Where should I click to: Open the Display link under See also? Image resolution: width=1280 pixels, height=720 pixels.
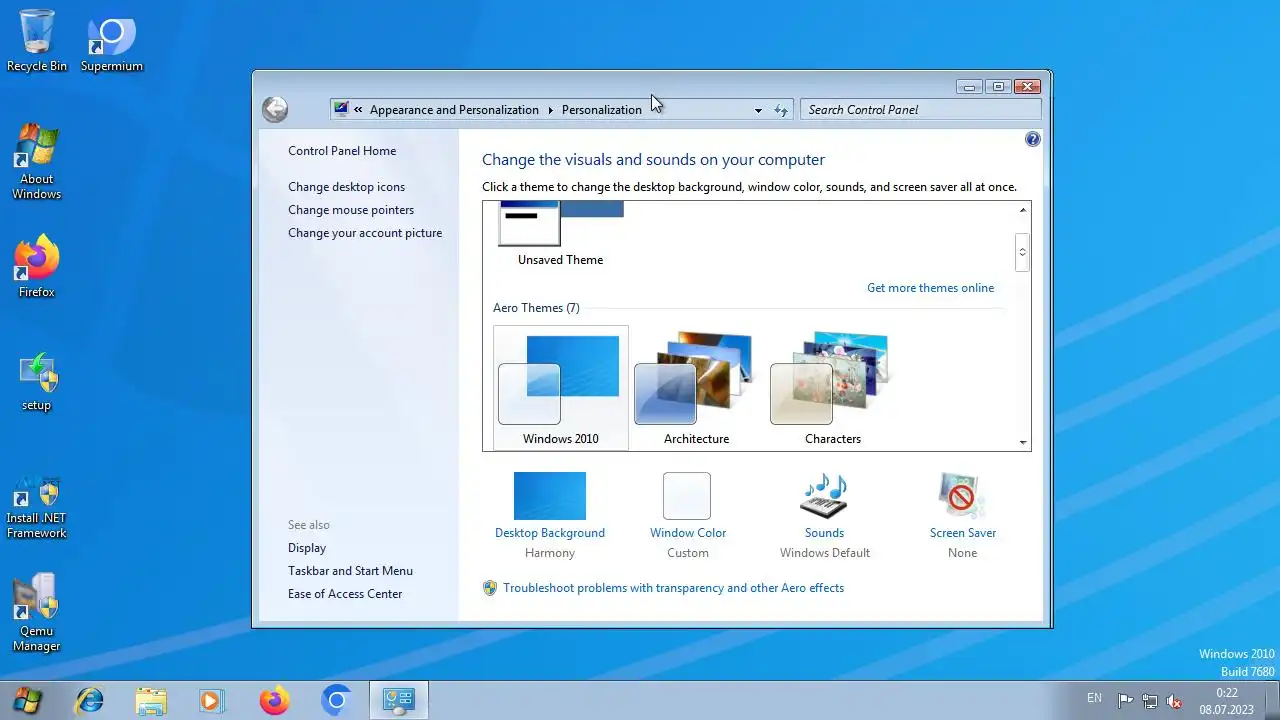point(307,548)
